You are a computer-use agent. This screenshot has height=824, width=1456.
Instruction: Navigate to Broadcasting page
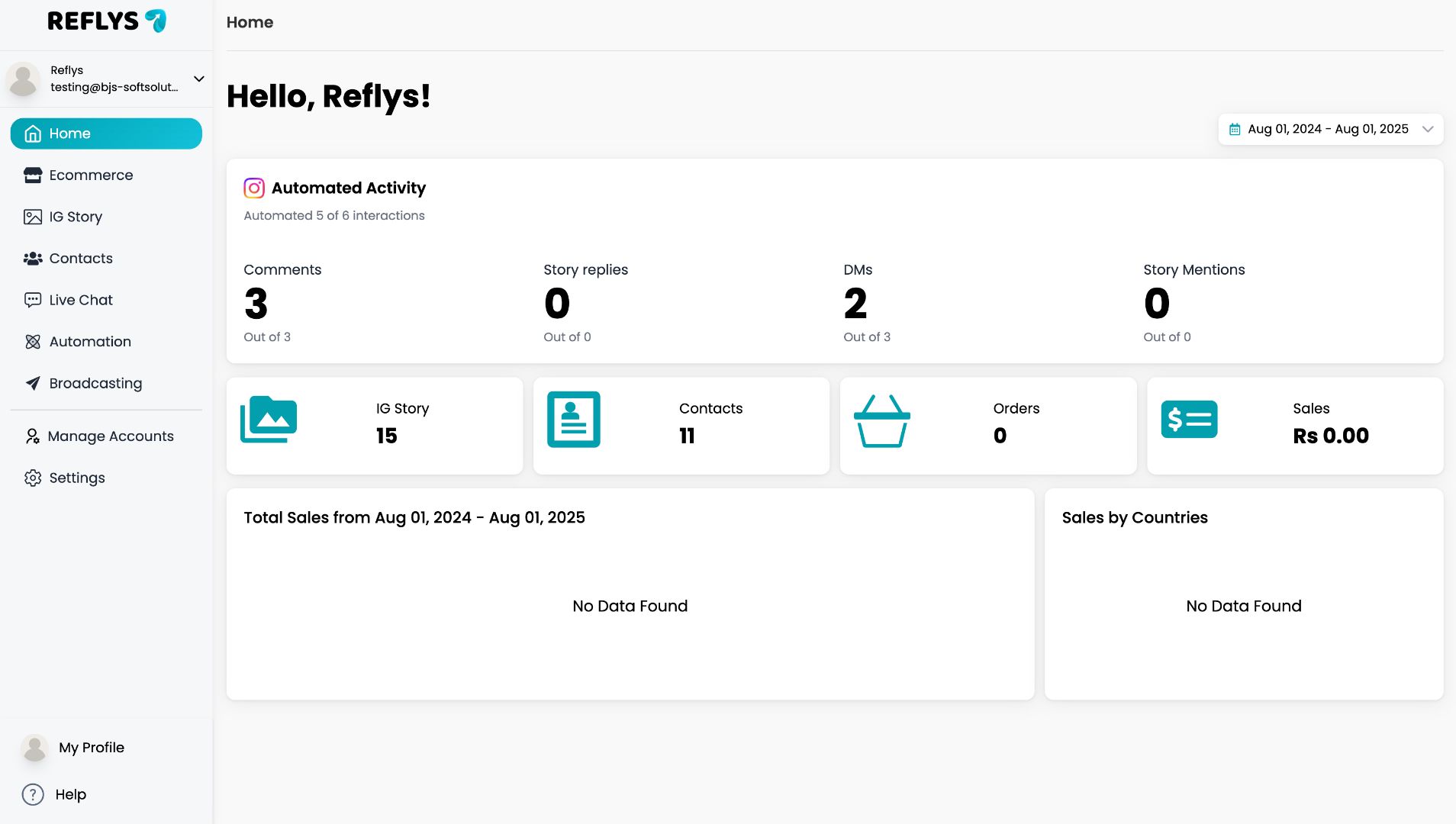click(95, 383)
